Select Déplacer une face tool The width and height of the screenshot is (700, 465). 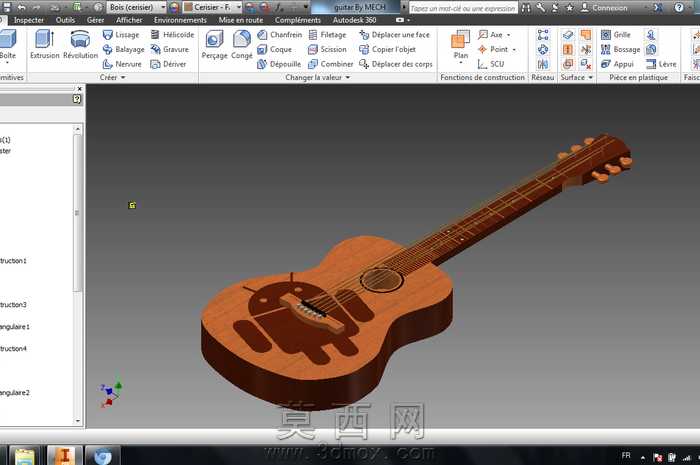pyautogui.click(x=395, y=34)
